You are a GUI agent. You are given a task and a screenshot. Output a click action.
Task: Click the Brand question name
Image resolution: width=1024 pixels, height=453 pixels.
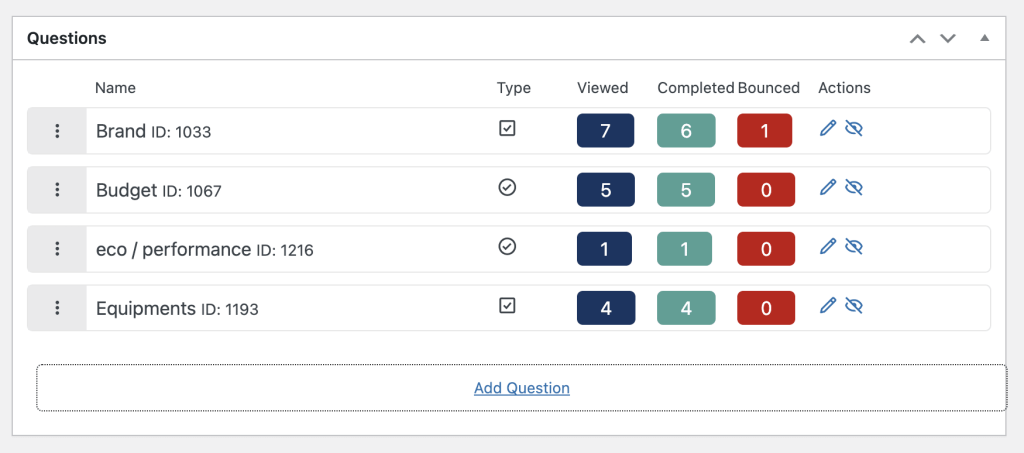[120, 131]
